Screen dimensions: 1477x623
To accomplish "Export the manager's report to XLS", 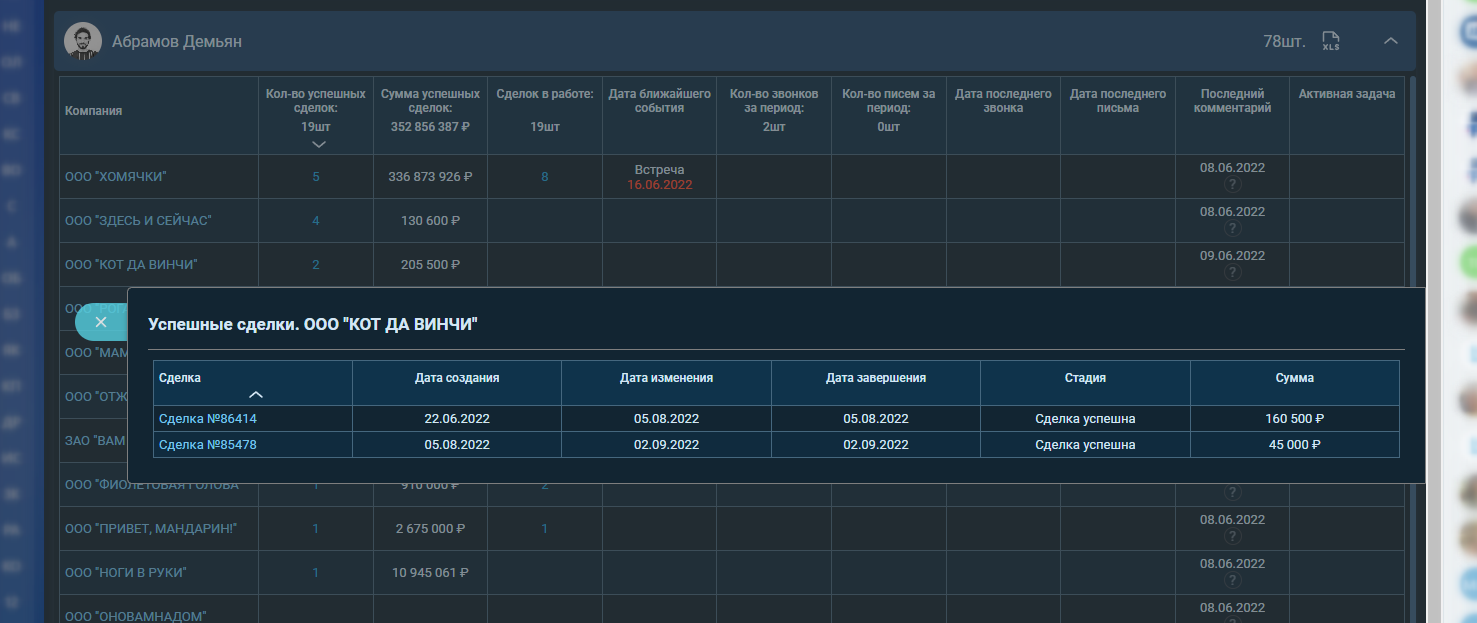I will click(1330, 41).
